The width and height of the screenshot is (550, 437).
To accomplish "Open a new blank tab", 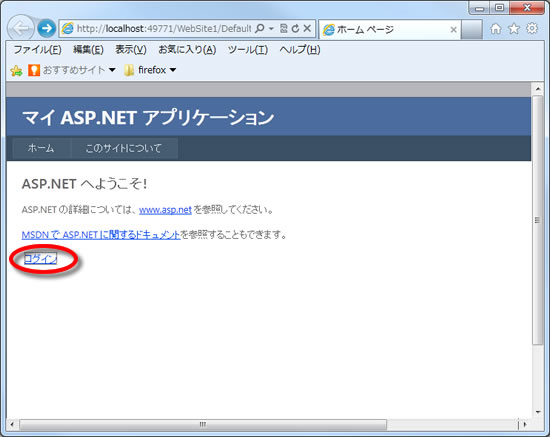I will 471,29.
